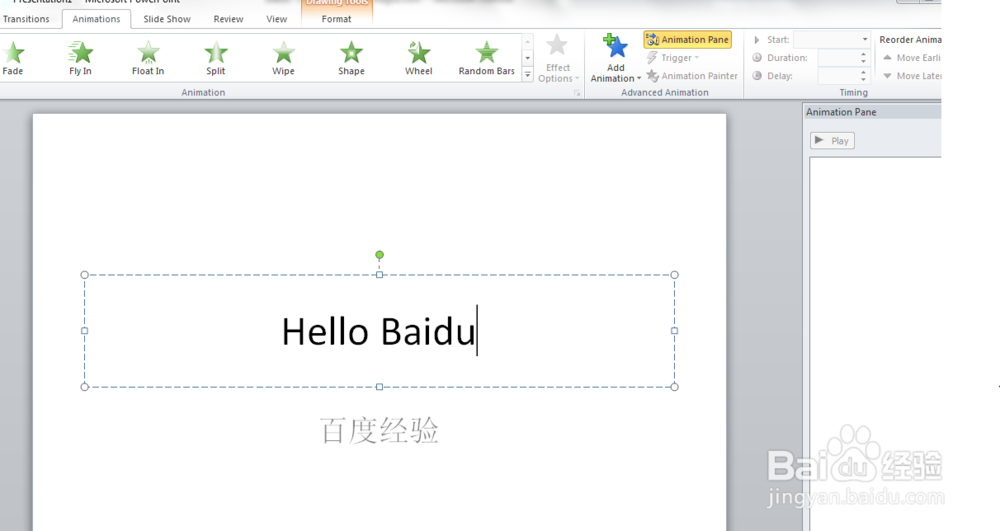Choose the Shape animation effect
1000x531 pixels.
click(351, 58)
